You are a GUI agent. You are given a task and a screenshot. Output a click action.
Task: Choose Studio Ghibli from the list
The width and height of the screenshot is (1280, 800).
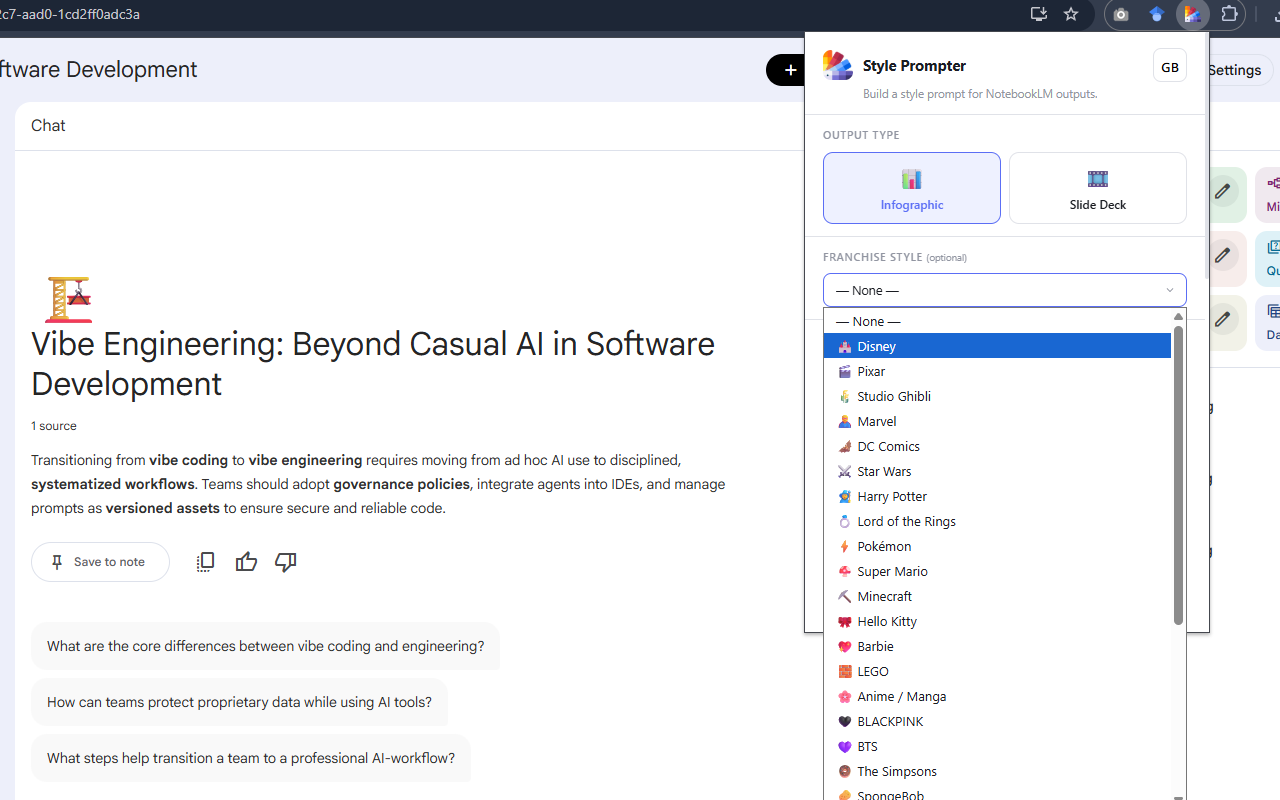point(893,396)
